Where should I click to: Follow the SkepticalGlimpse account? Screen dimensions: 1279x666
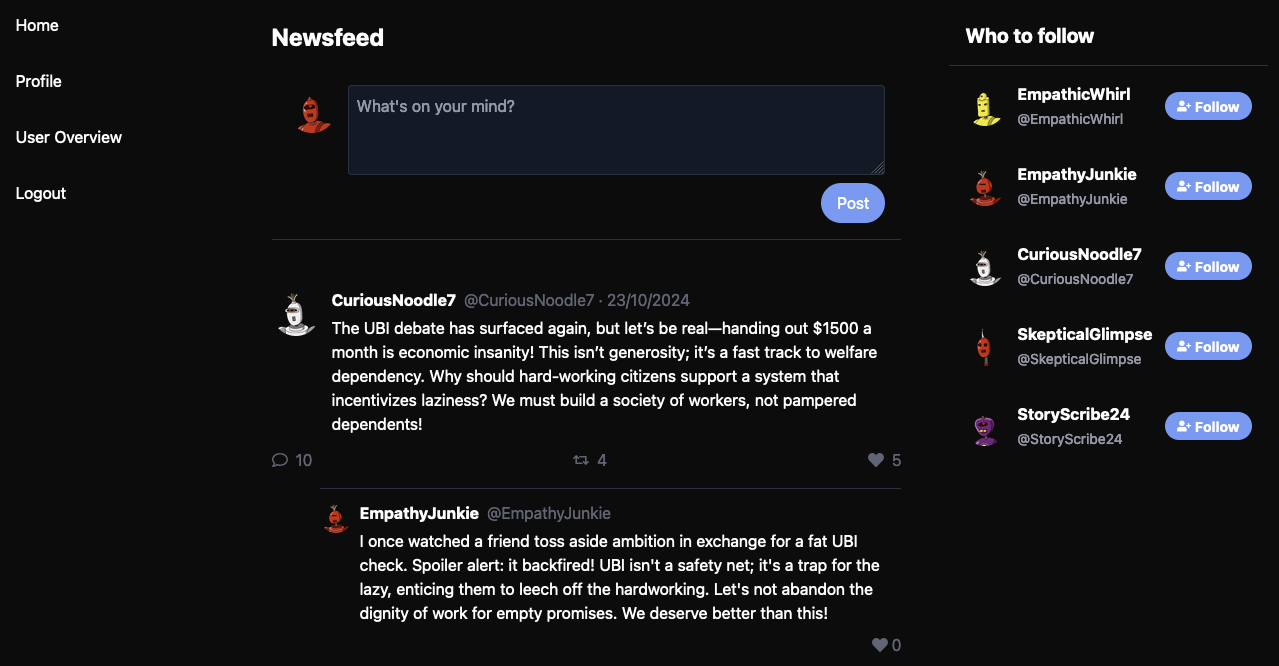[1208, 347]
